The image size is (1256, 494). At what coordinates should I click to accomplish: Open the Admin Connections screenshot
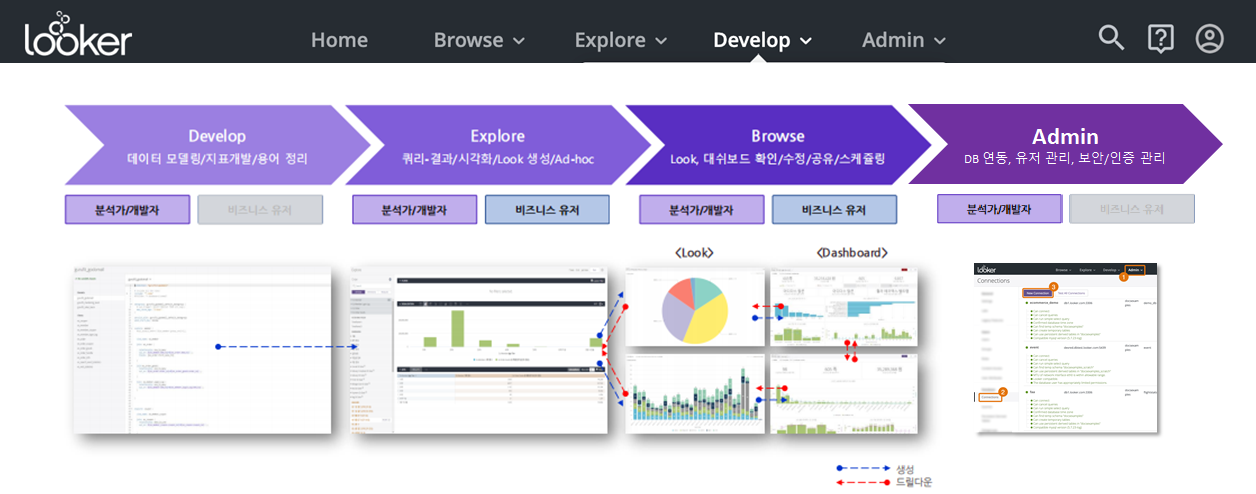(x=1066, y=348)
